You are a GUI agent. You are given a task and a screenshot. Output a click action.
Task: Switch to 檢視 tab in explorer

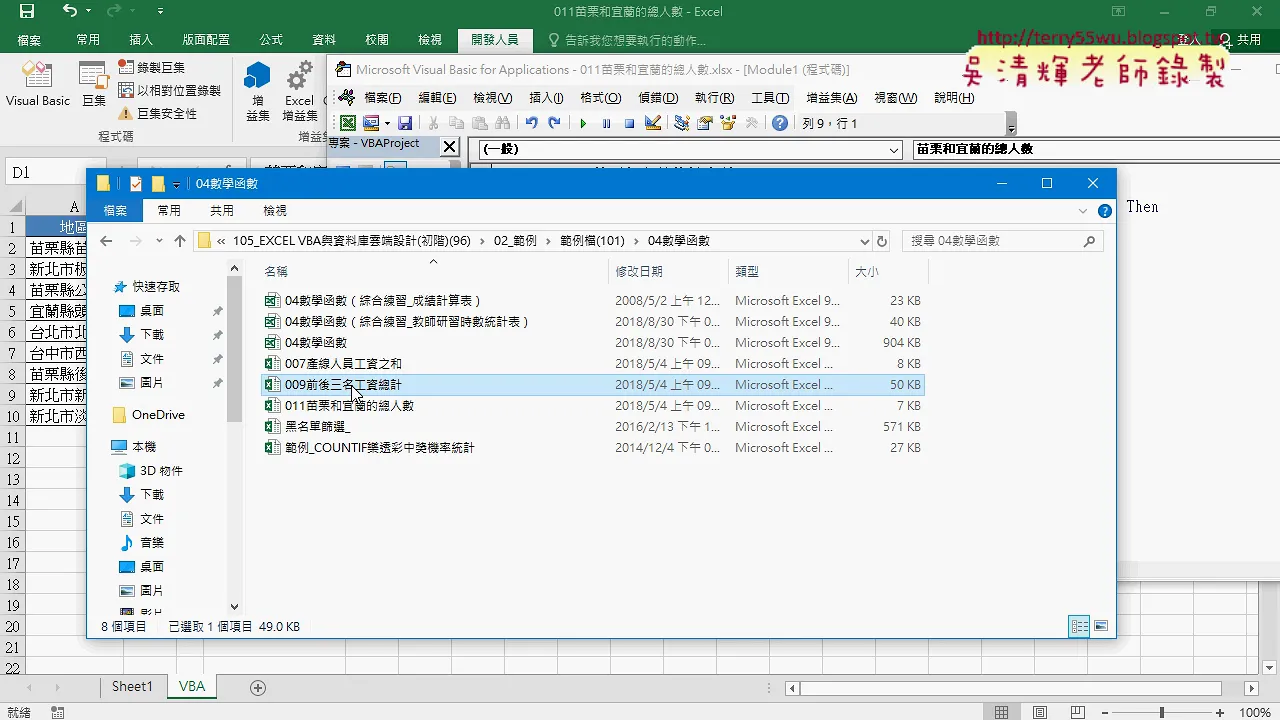click(275, 211)
